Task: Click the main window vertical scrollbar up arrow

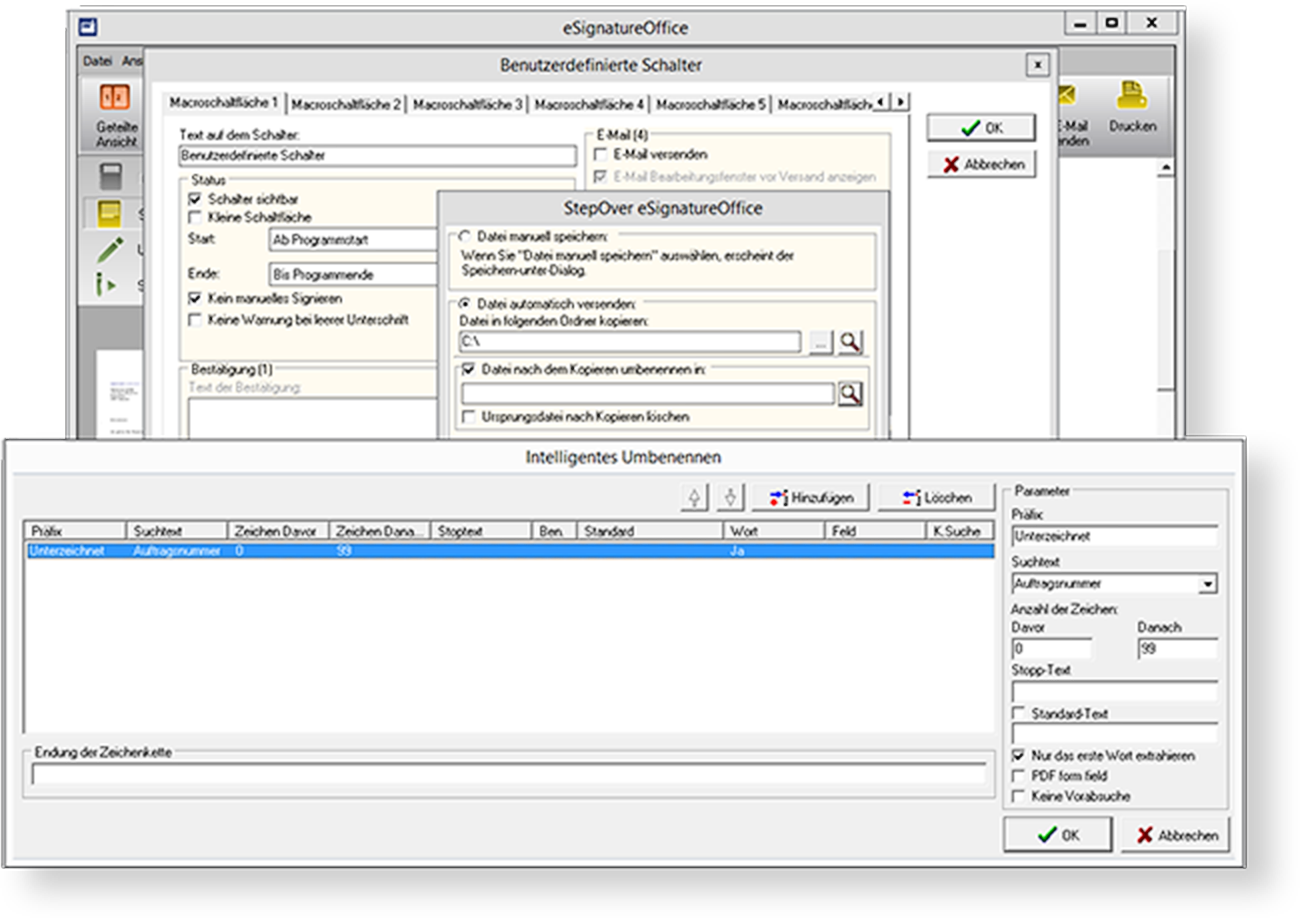Action: coord(1165,168)
